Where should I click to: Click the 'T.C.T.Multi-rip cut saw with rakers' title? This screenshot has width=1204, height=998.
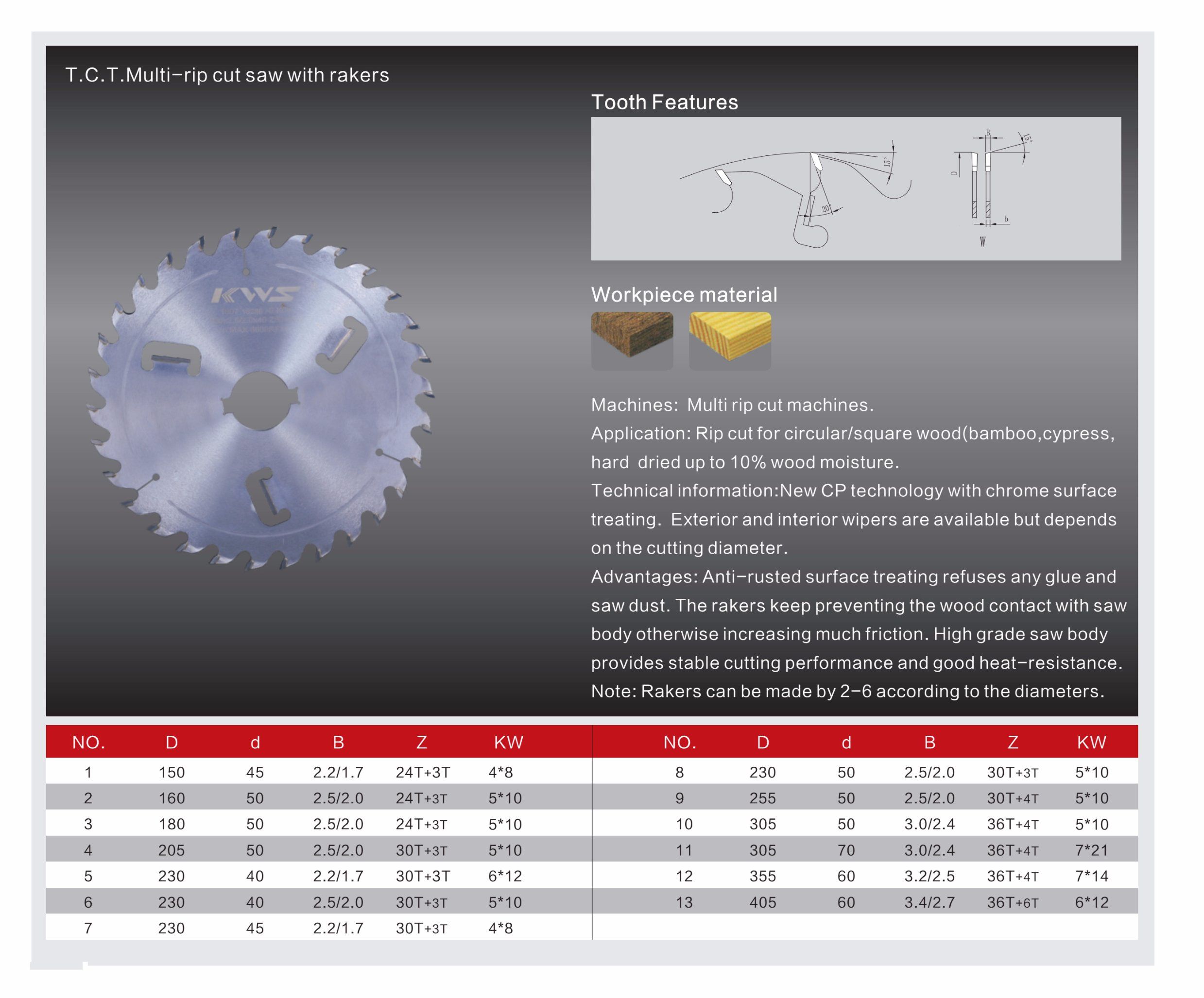click(227, 75)
